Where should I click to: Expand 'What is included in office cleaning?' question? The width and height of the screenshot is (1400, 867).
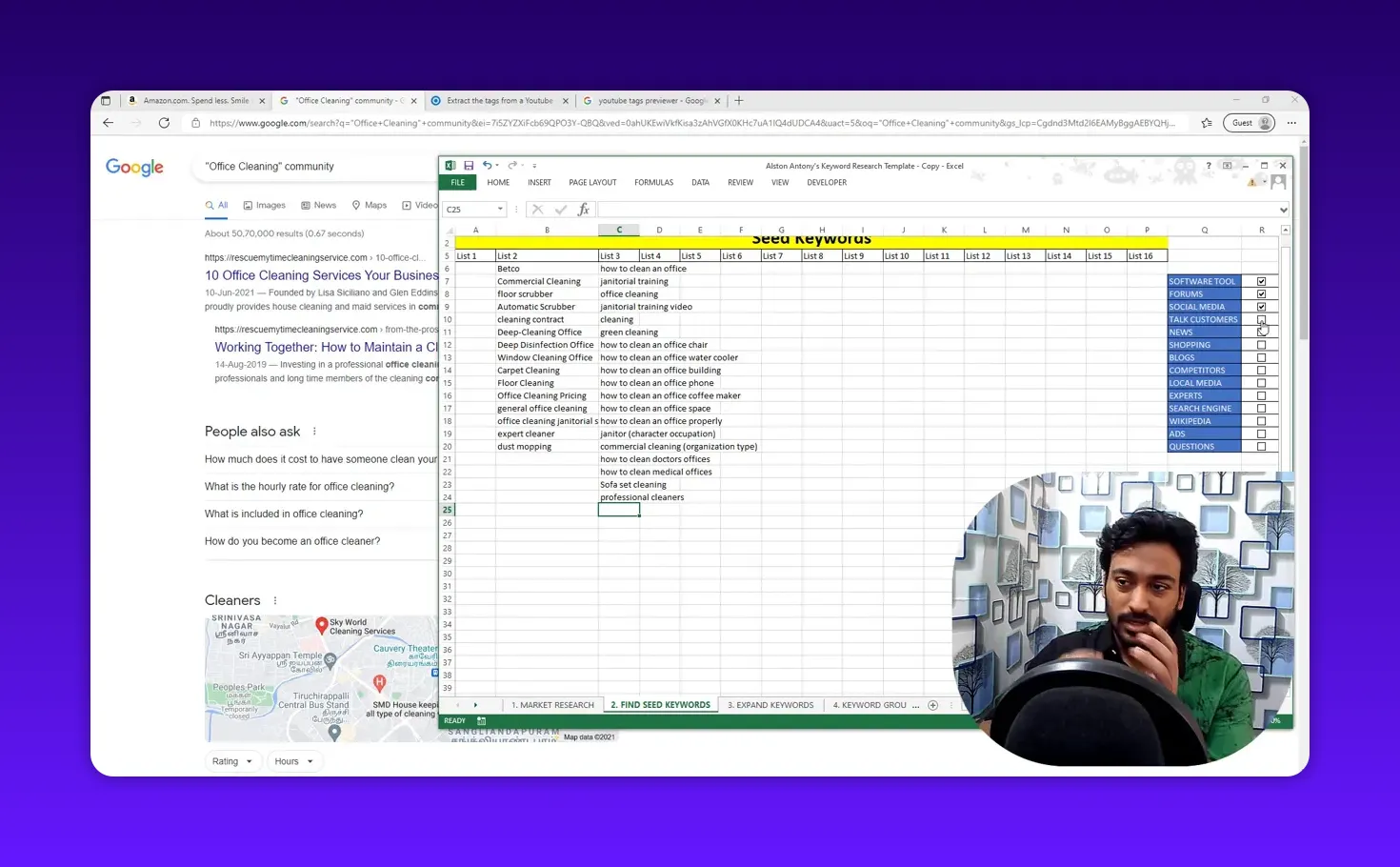pos(284,514)
